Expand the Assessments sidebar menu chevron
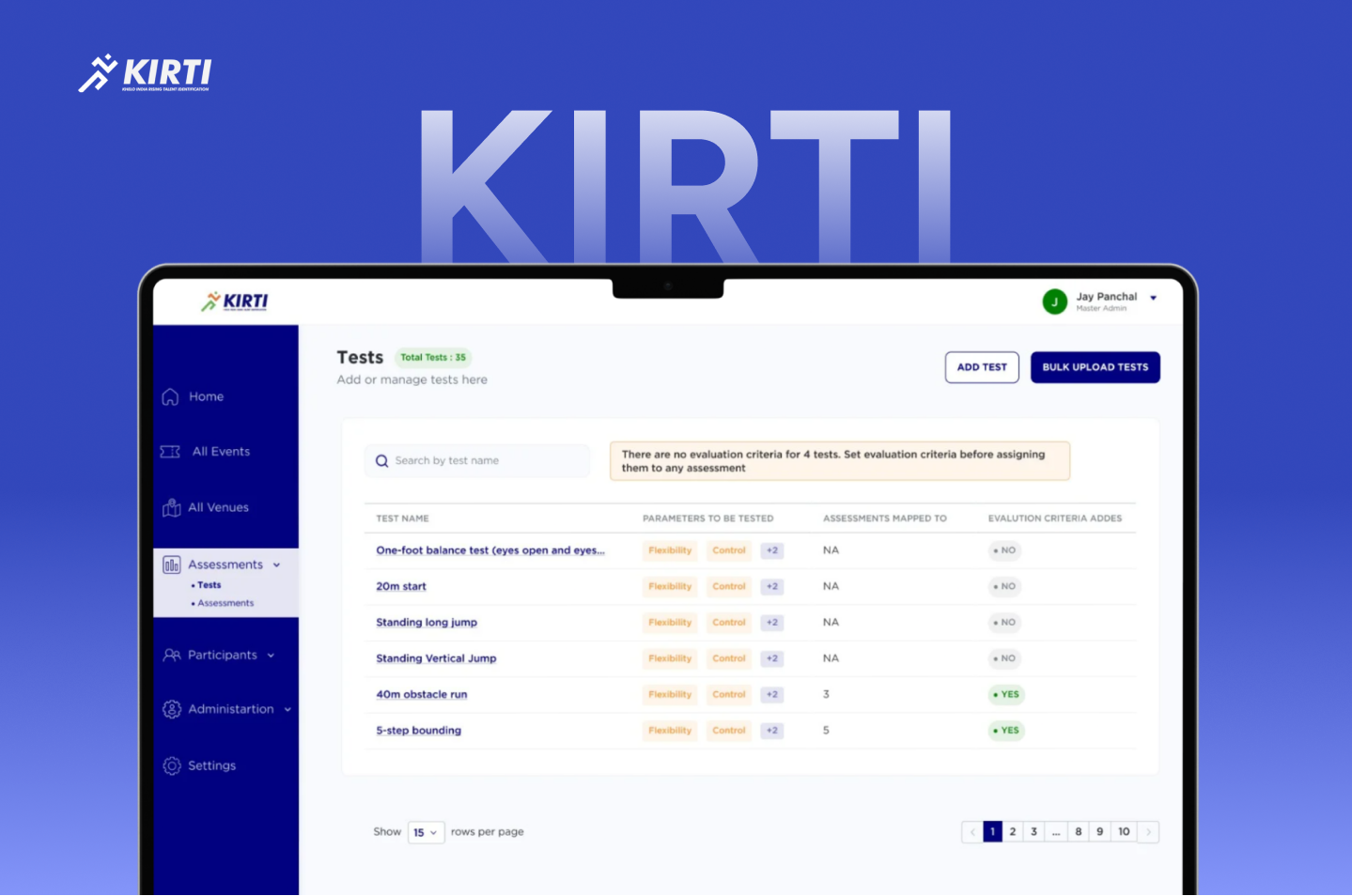The image size is (1352, 896). (276, 565)
